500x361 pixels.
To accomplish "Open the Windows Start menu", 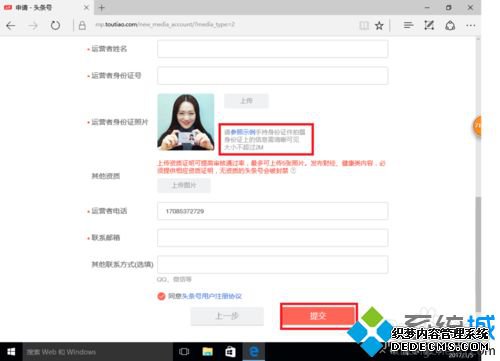I will [x=11, y=352].
